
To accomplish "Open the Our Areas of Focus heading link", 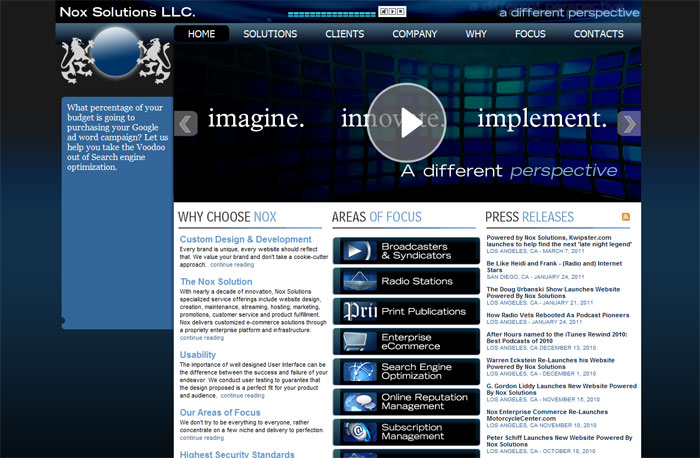I will [x=220, y=412].
